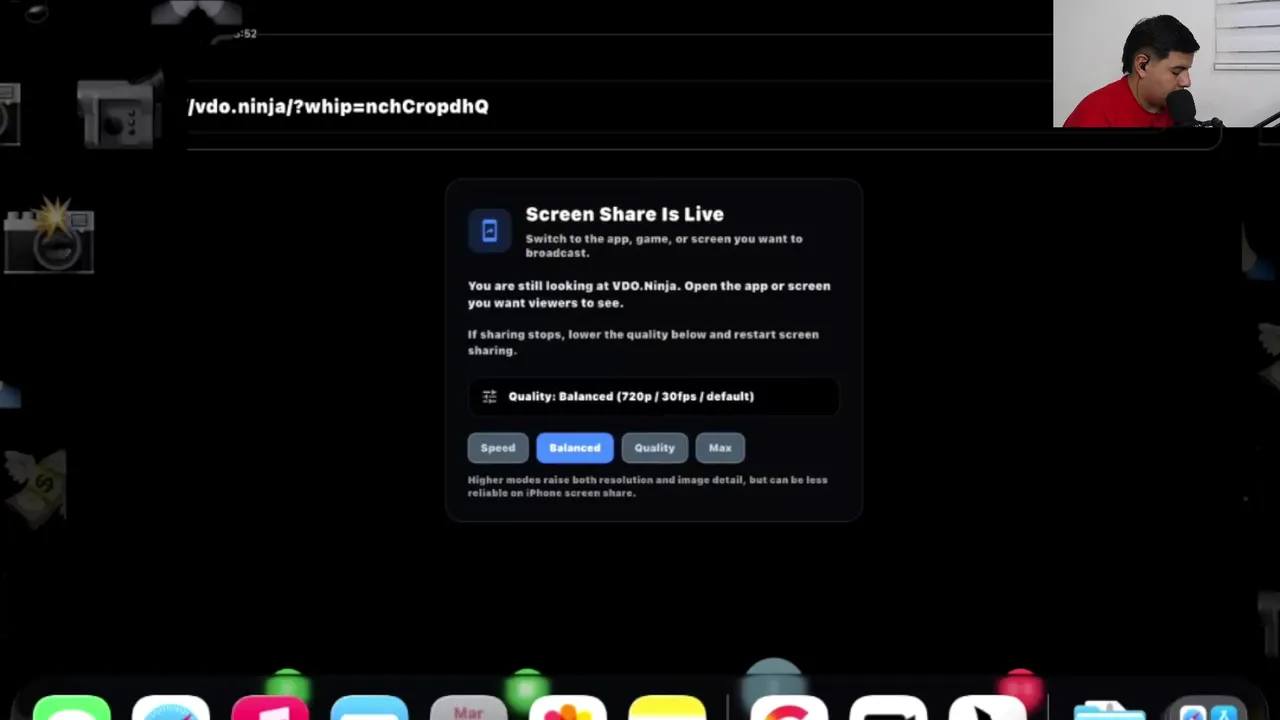
Task: Select Speed quality mode
Action: [x=498, y=448]
